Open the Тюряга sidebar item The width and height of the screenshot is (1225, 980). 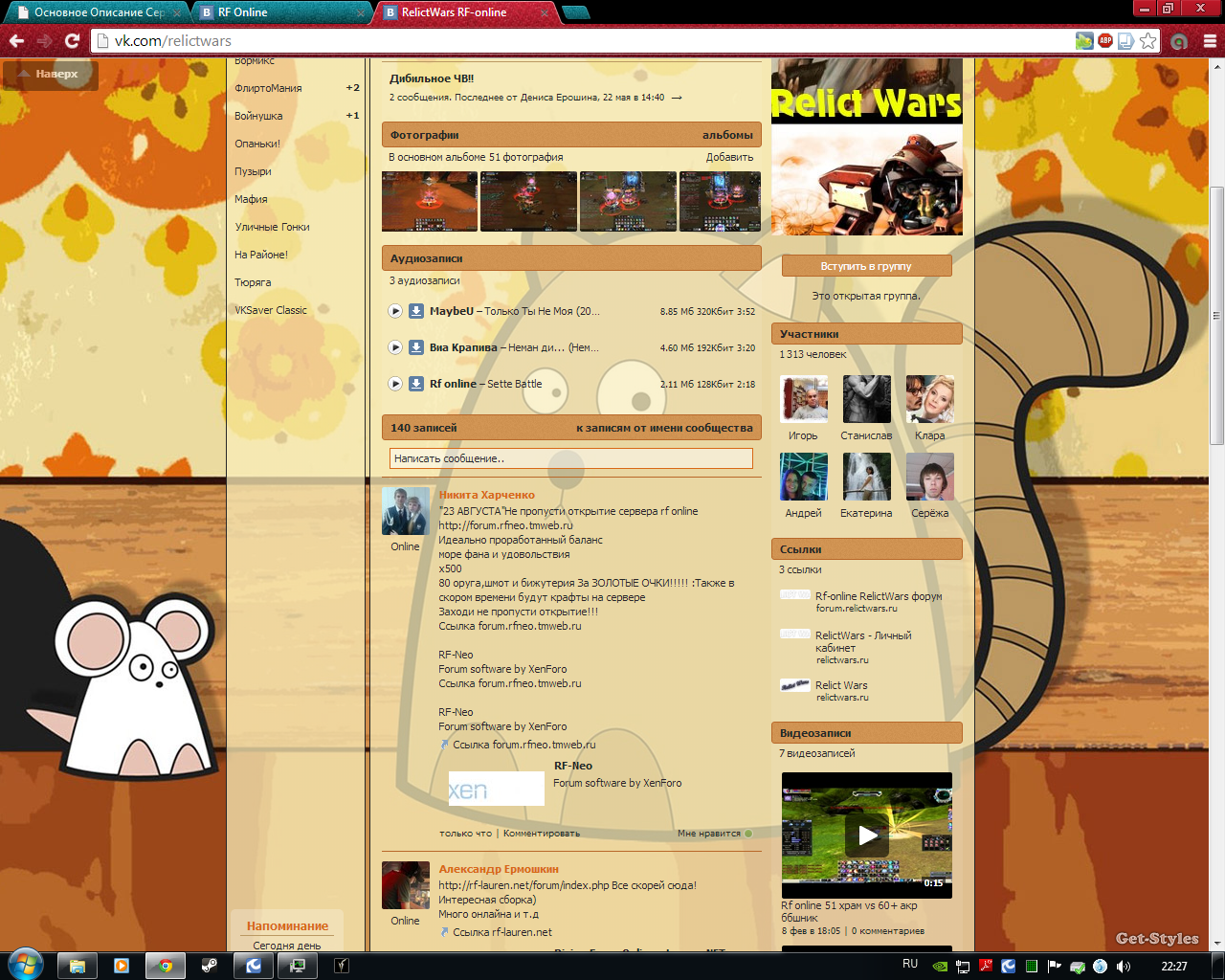coord(253,282)
